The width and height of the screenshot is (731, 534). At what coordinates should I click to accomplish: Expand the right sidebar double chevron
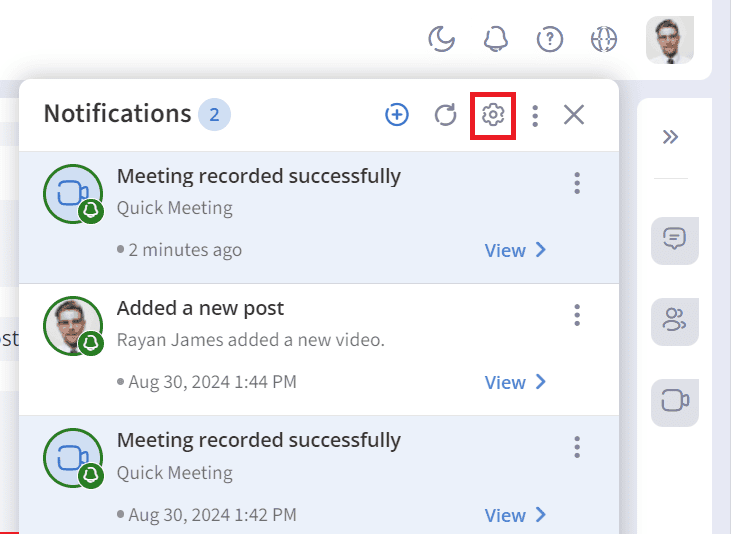(671, 137)
